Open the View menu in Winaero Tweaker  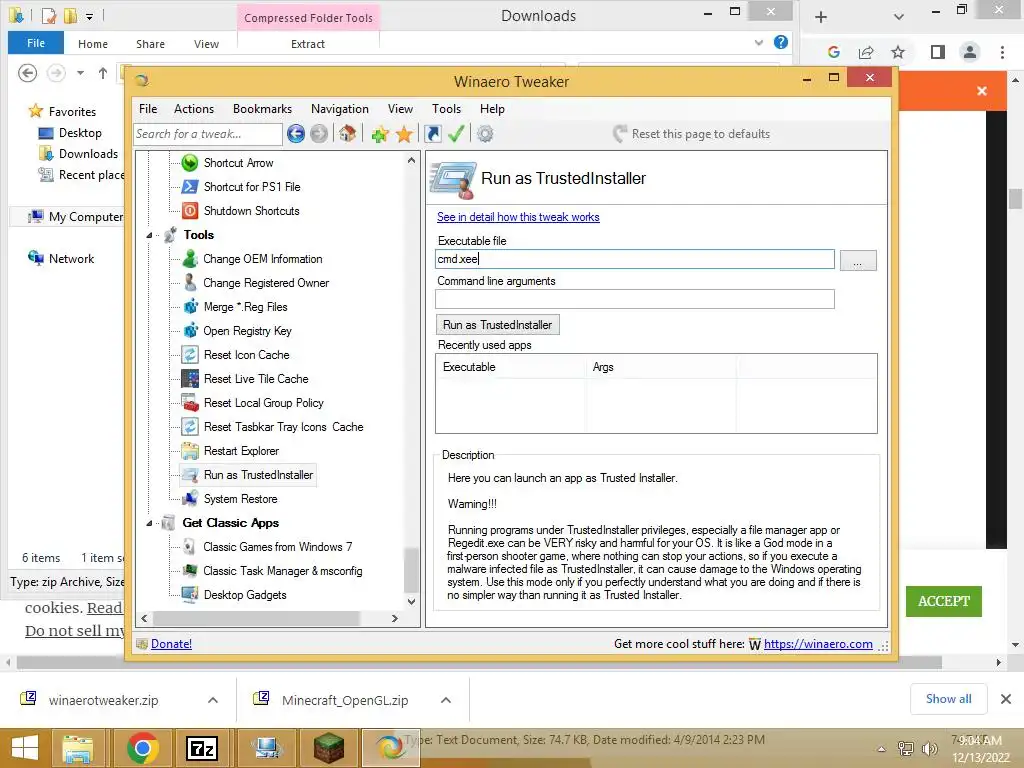pyautogui.click(x=400, y=109)
